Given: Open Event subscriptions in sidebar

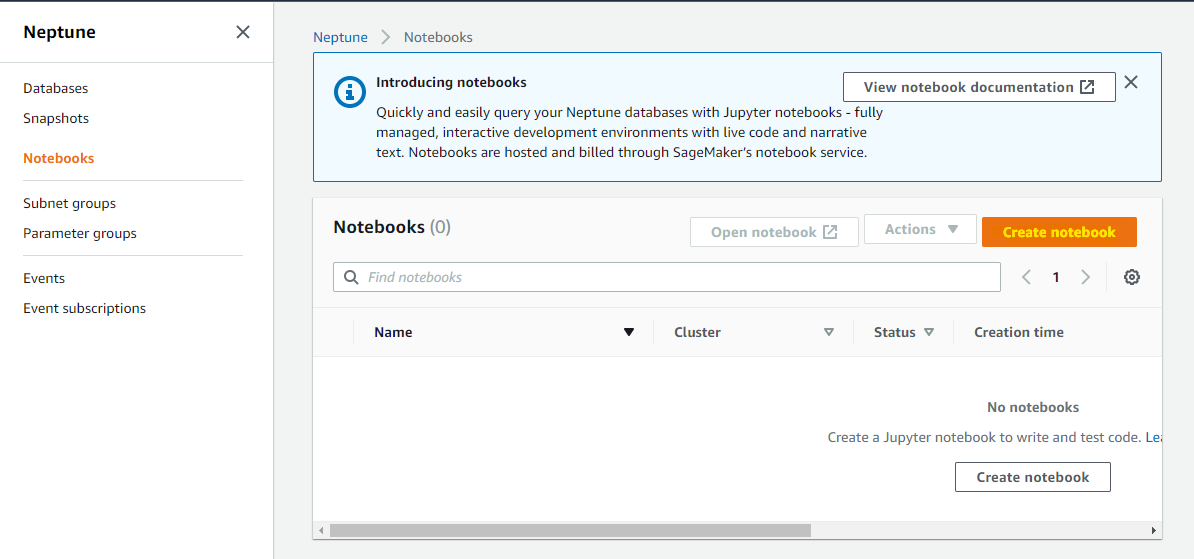Looking at the screenshot, I should coord(85,308).
